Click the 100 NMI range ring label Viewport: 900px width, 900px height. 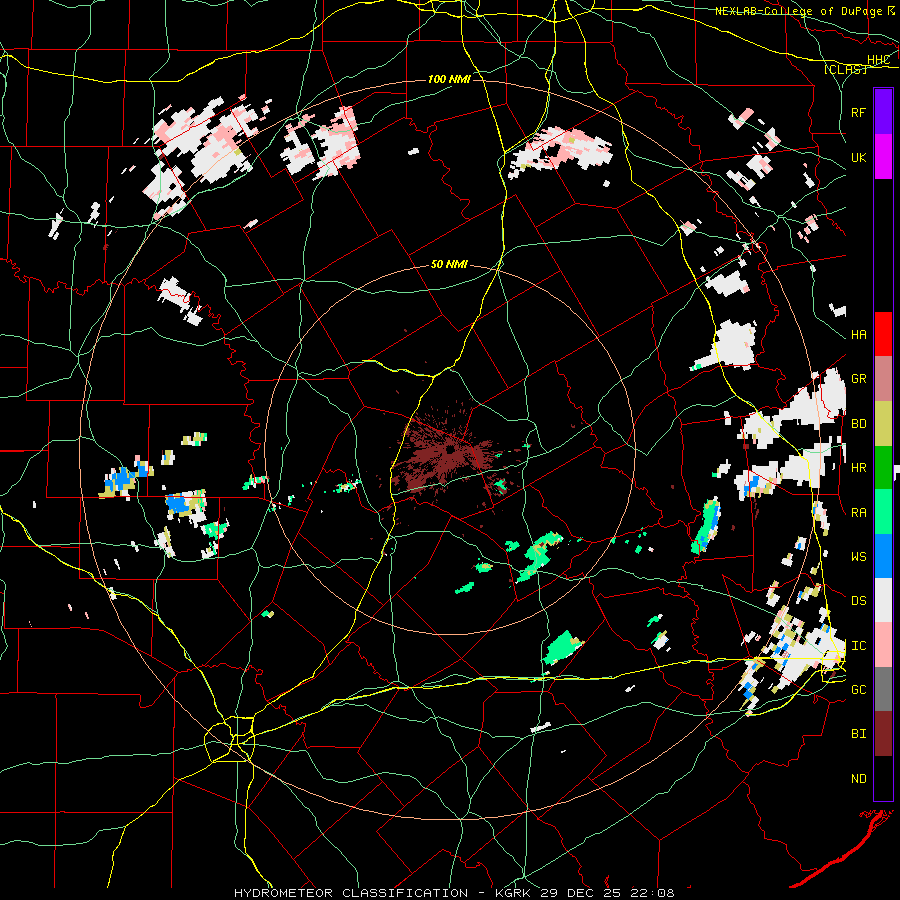pos(449,79)
